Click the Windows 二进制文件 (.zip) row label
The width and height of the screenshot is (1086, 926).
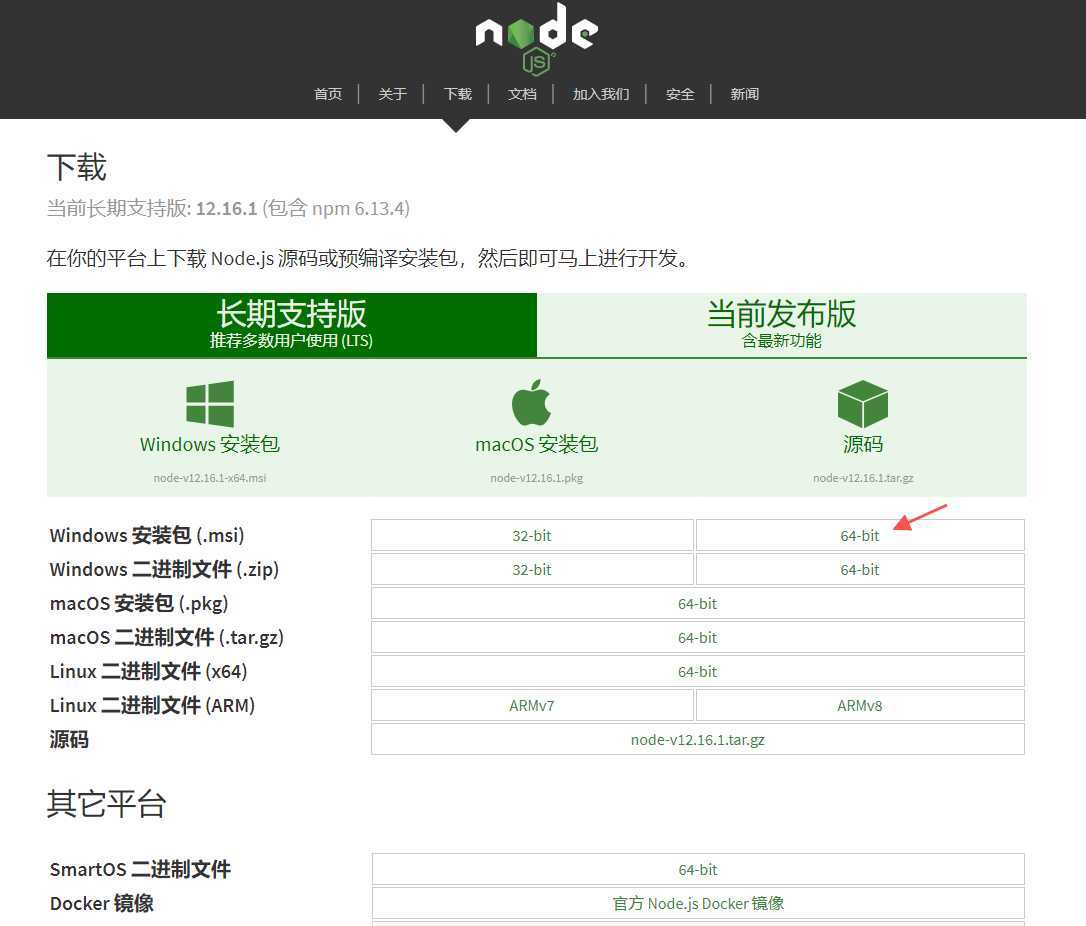pos(164,569)
